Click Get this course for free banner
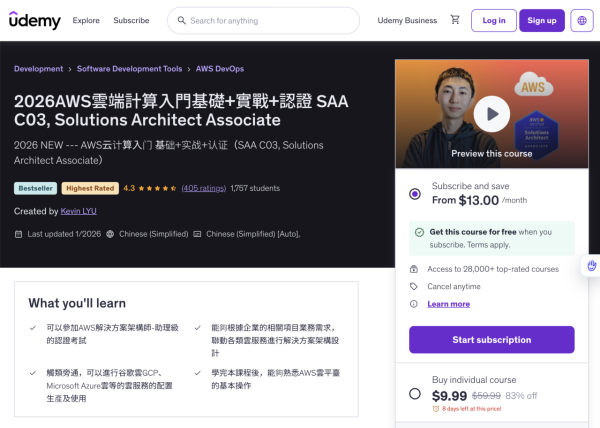 pos(492,238)
